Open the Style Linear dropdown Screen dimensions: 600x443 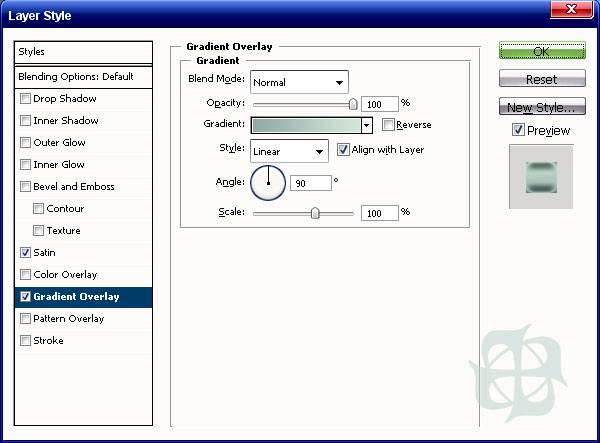tap(289, 151)
